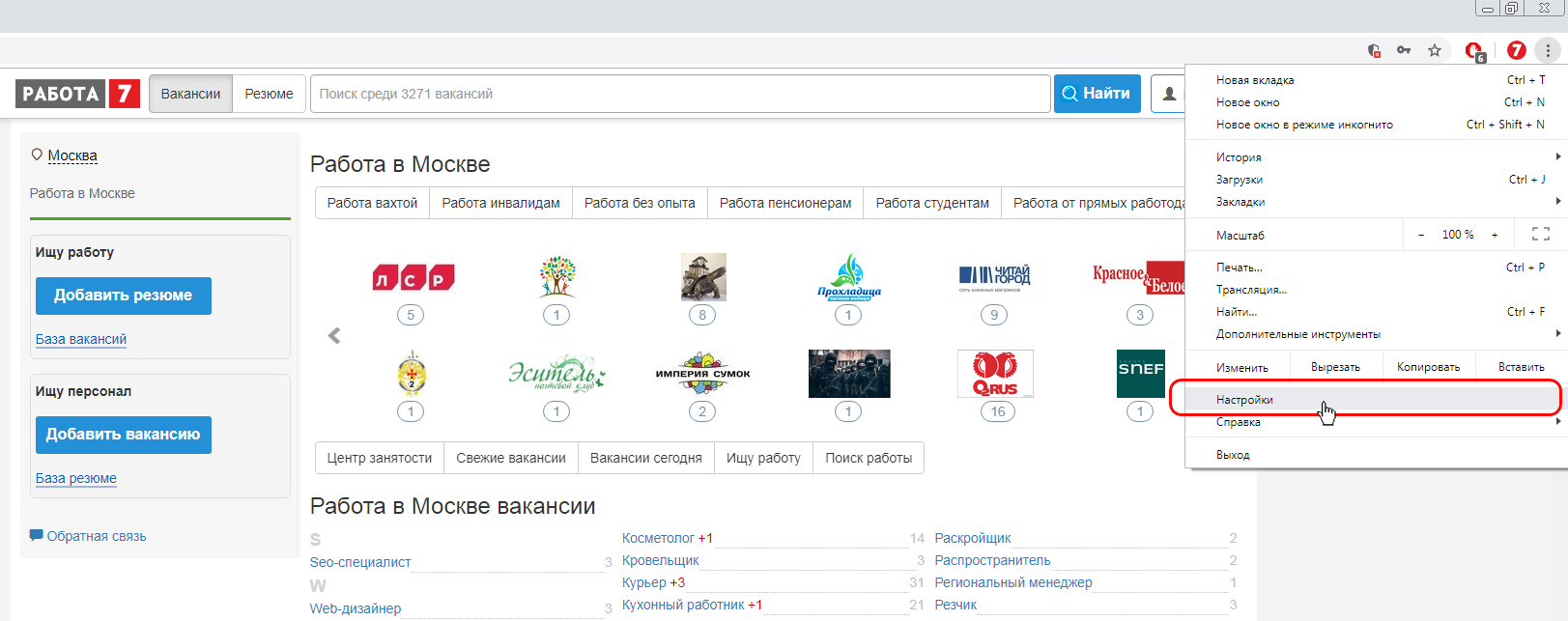This screenshot has height=621, width=1568.
Task: Click the fullscreen icon in the Масштаб row
Action: [1540, 235]
